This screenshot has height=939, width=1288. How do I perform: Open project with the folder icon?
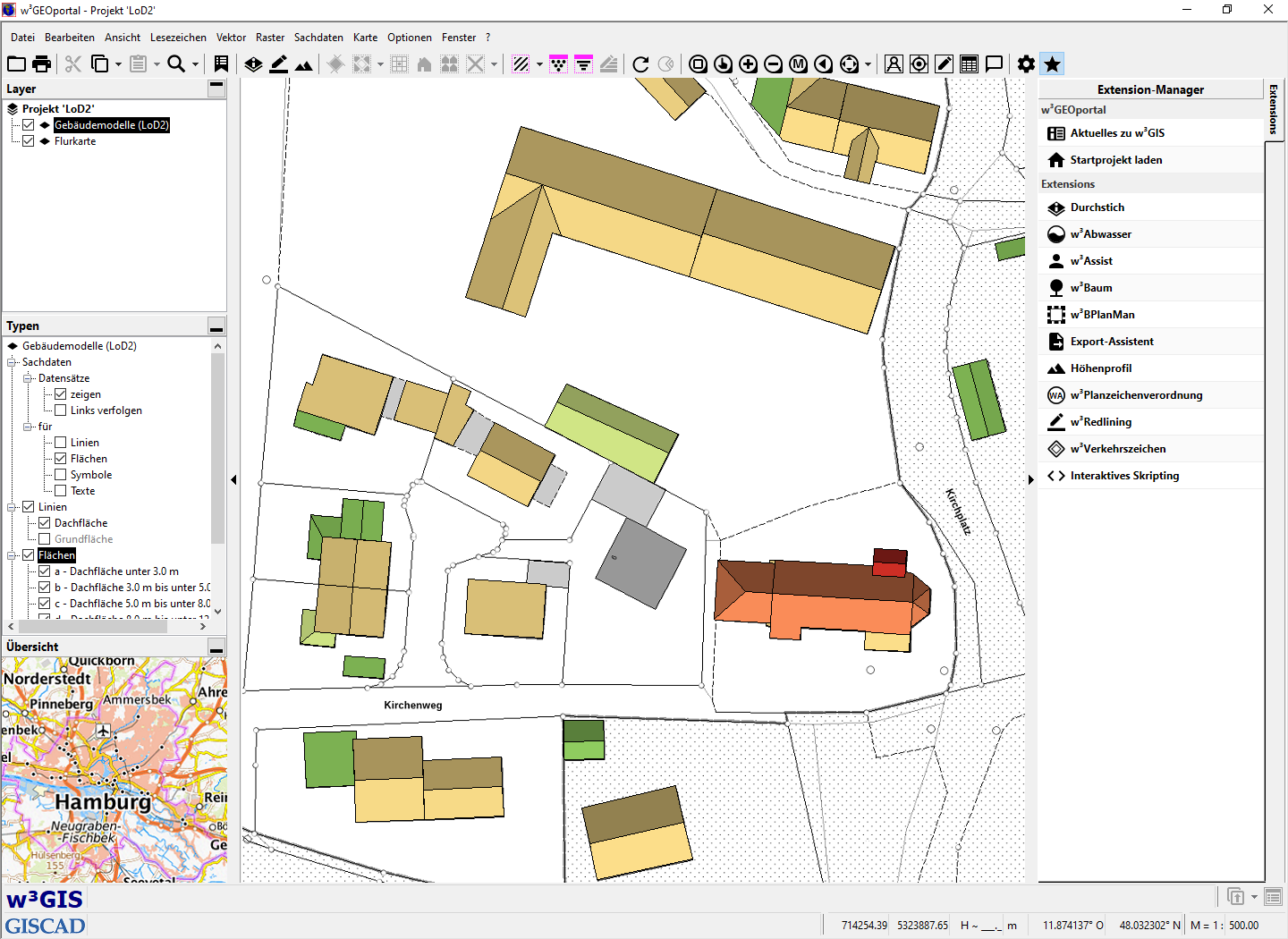coord(17,63)
